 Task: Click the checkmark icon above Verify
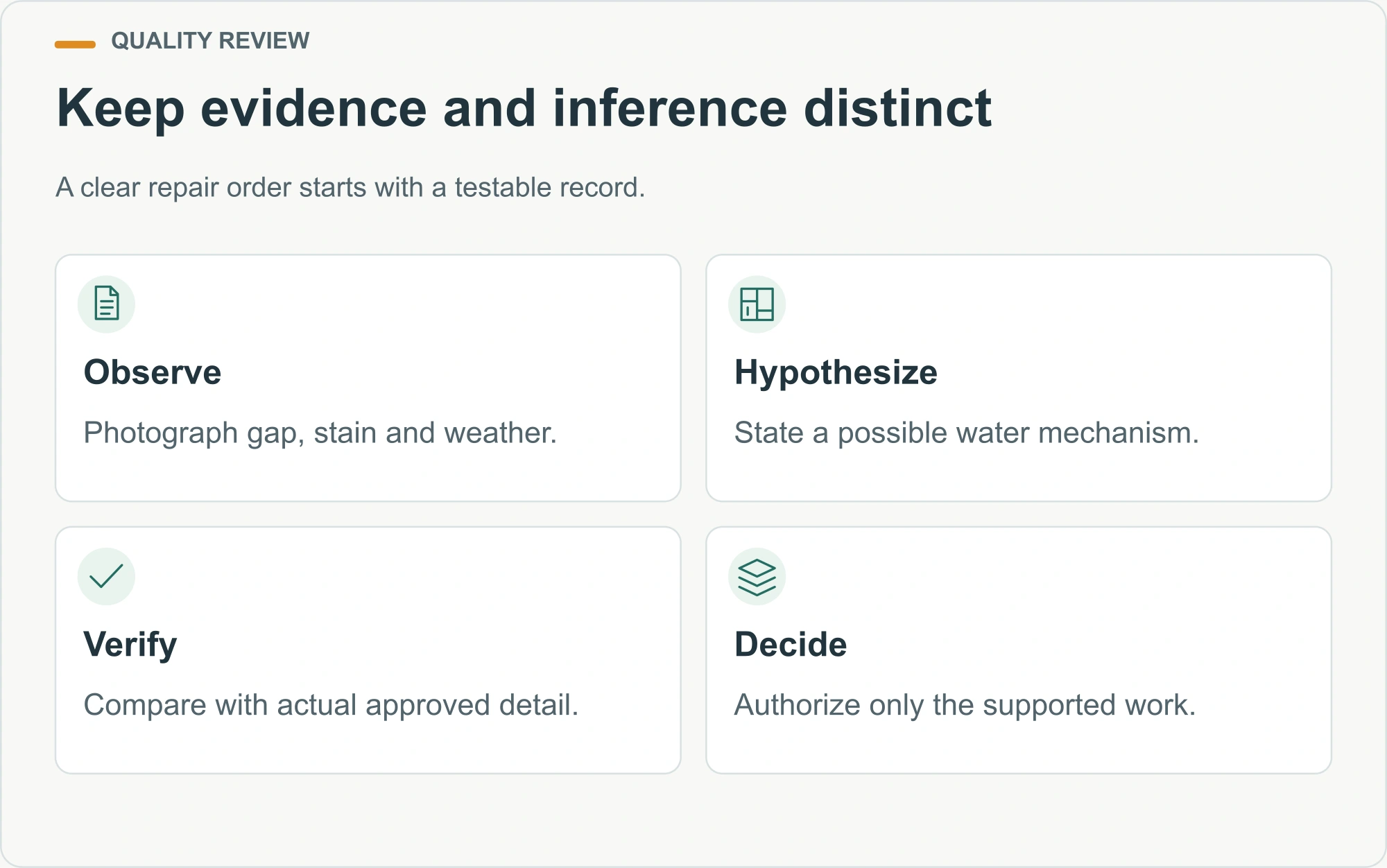coord(106,576)
